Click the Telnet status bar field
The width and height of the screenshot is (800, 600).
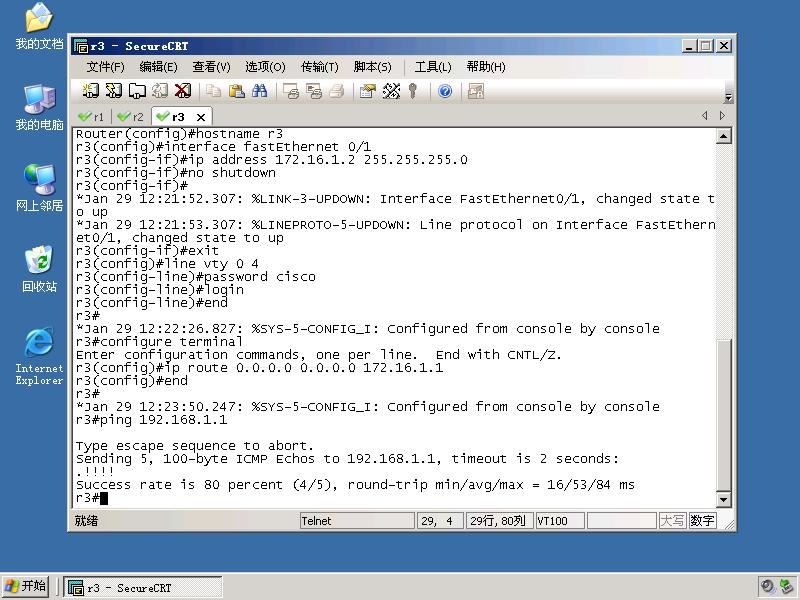coord(357,521)
